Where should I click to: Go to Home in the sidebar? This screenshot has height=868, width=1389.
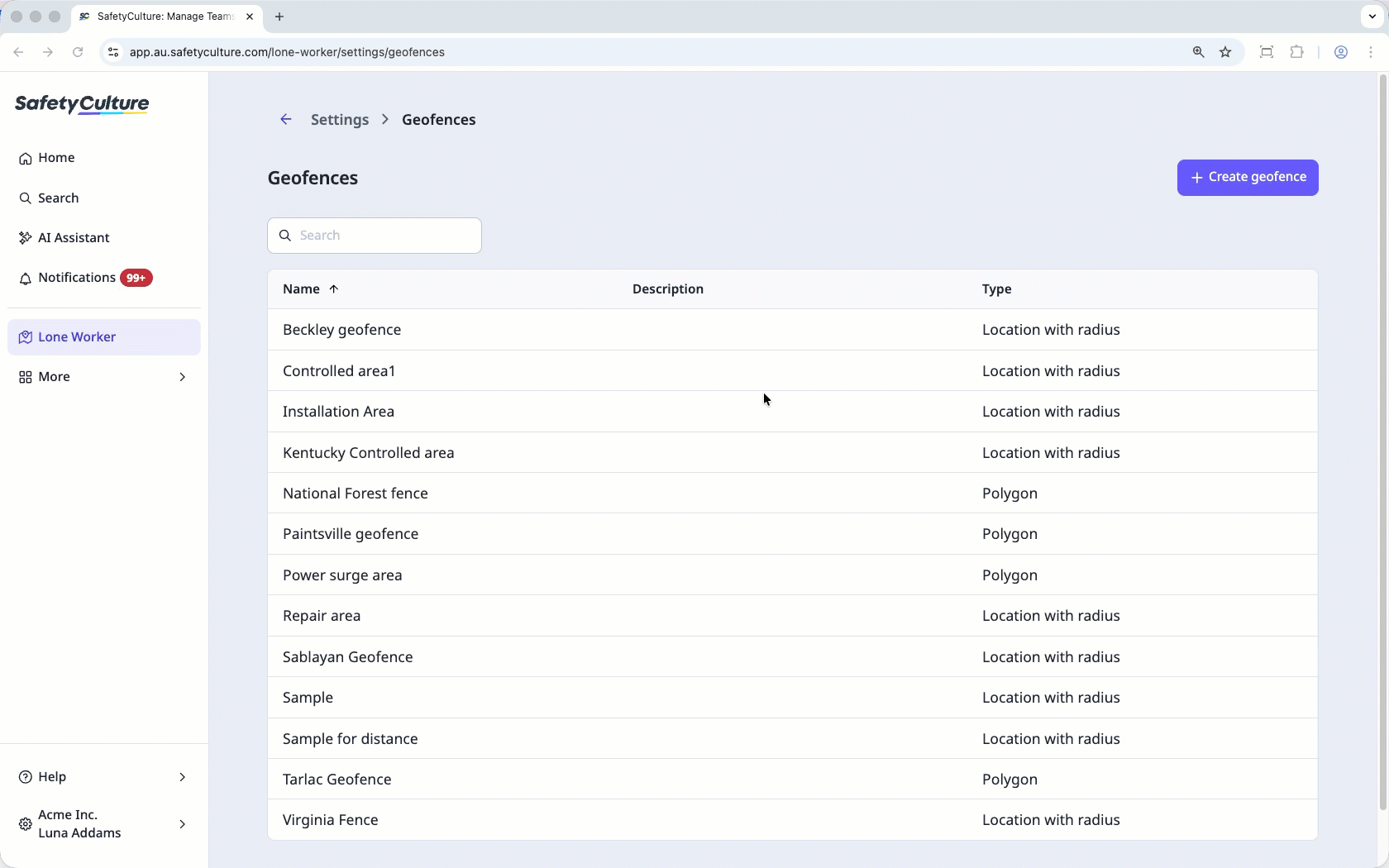104,158
